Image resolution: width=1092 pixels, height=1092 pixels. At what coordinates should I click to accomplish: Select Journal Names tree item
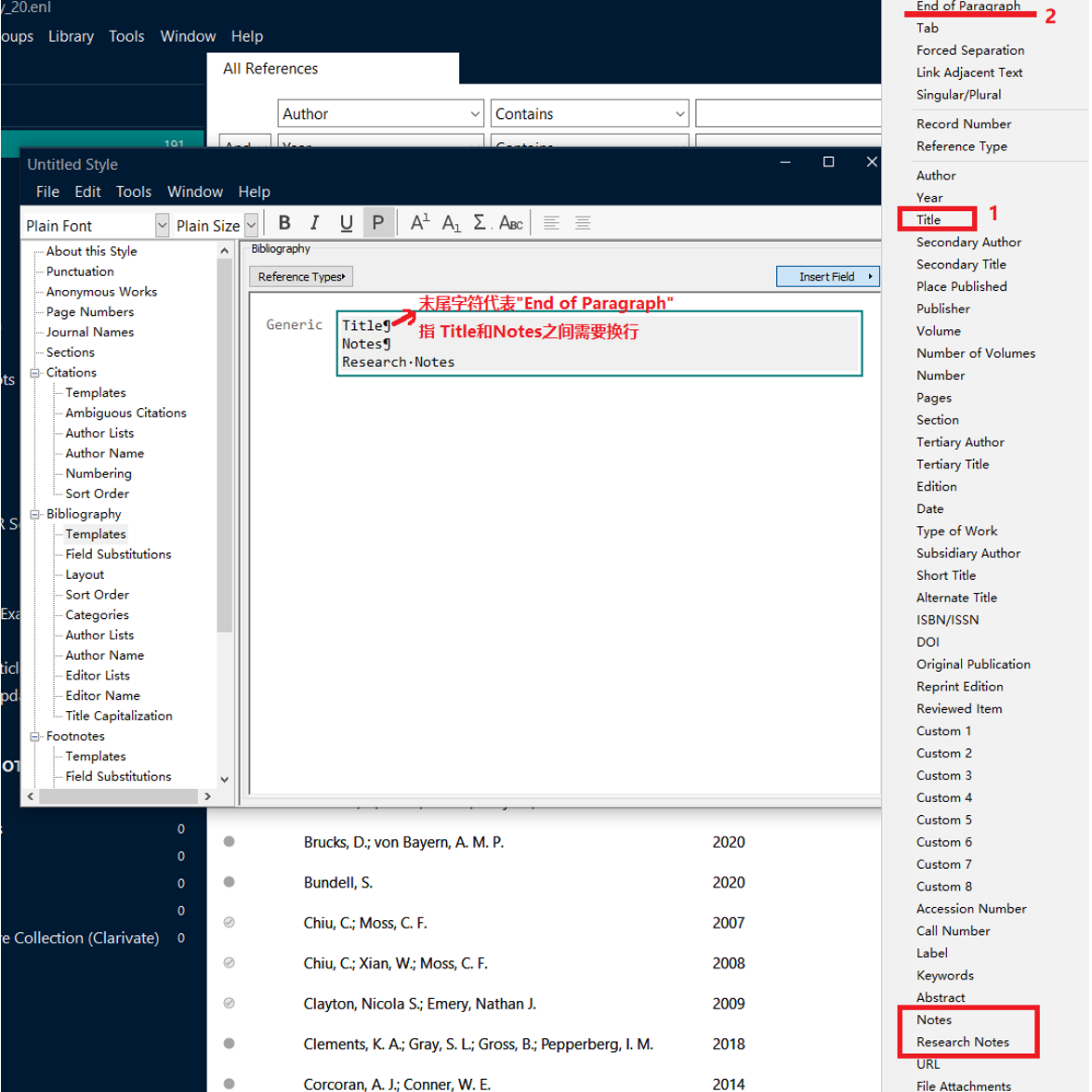click(x=90, y=332)
